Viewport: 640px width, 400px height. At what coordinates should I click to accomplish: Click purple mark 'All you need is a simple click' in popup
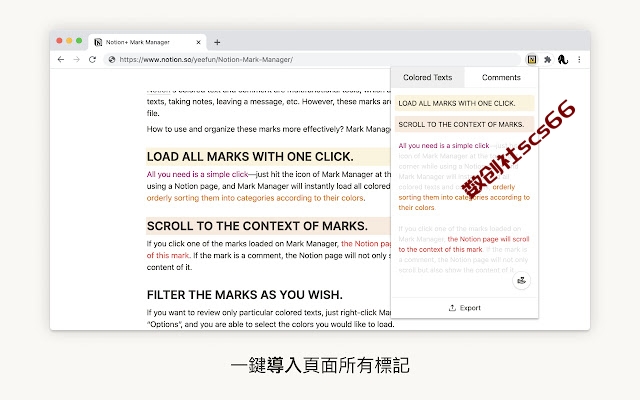point(444,145)
